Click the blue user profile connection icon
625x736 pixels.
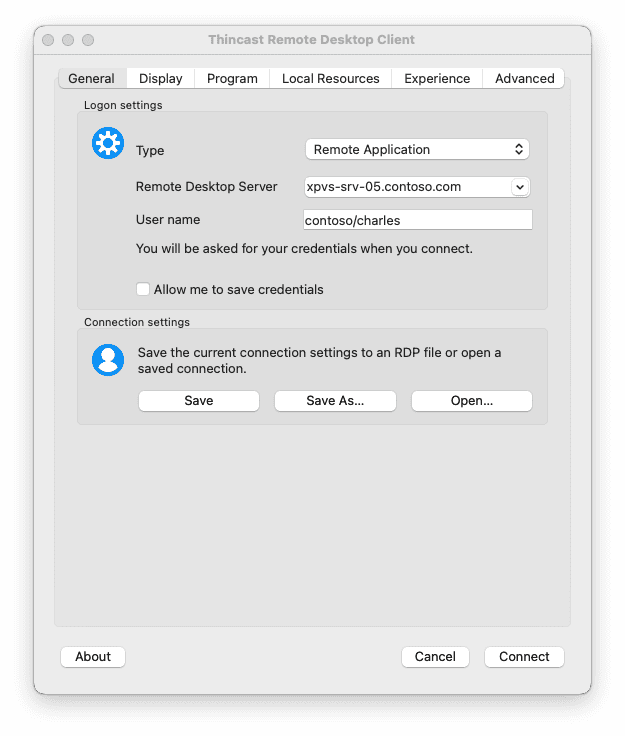click(108, 360)
